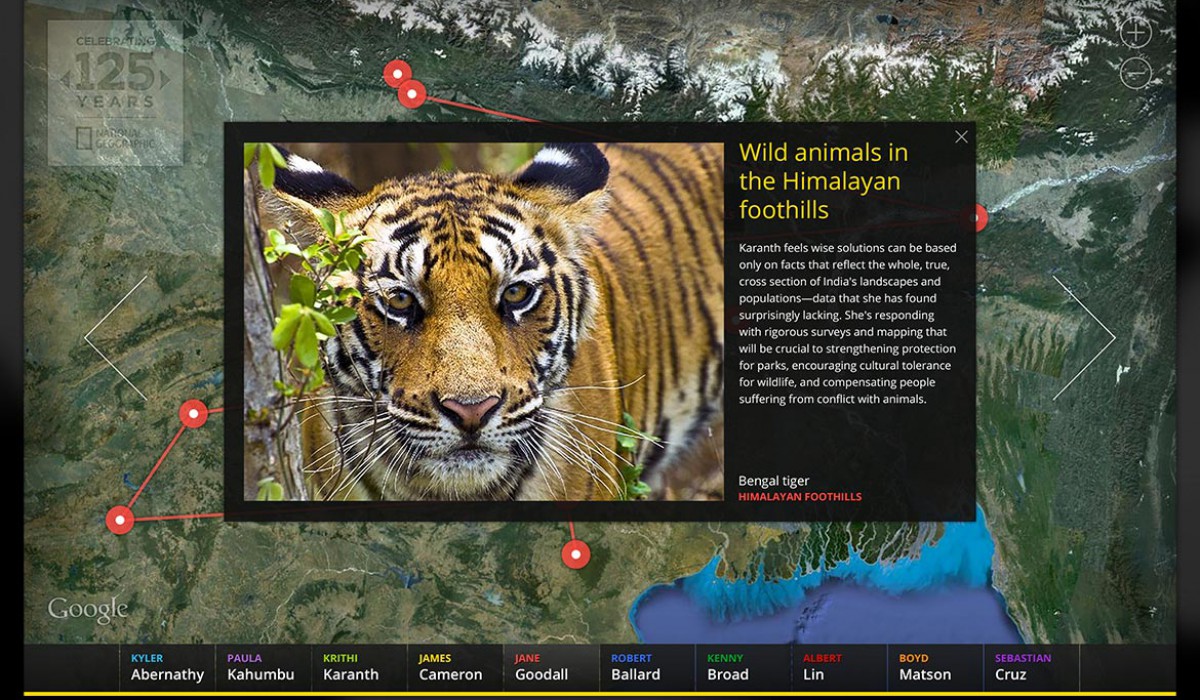Zoom in on the map with plus icon

(1135, 33)
